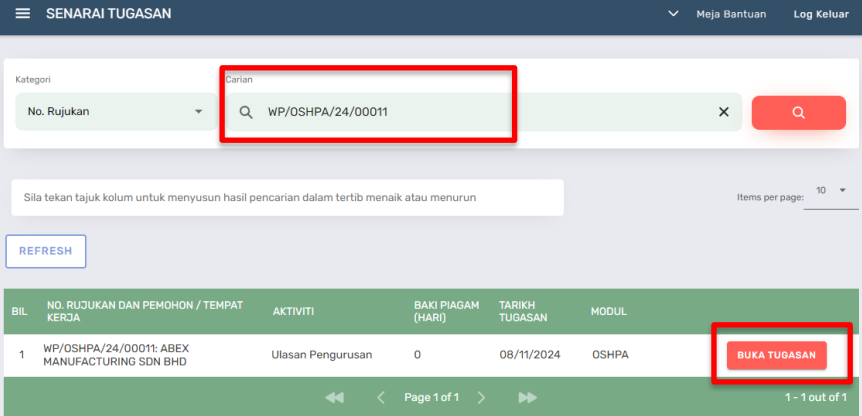The width and height of the screenshot is (862, 416).
Task: Sort by MODUL column header
Action: click(609, 312)
